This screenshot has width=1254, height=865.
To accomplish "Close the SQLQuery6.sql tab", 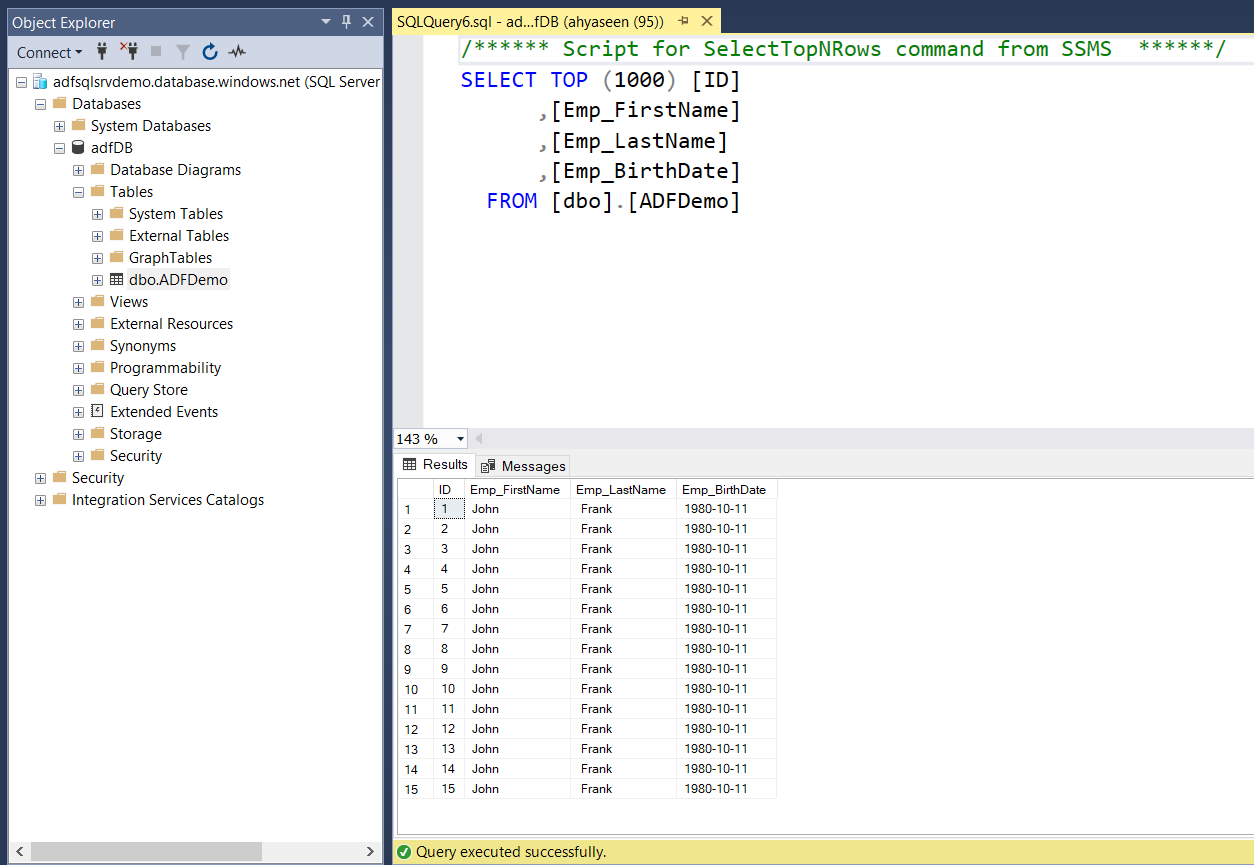I will click(707, 21).
